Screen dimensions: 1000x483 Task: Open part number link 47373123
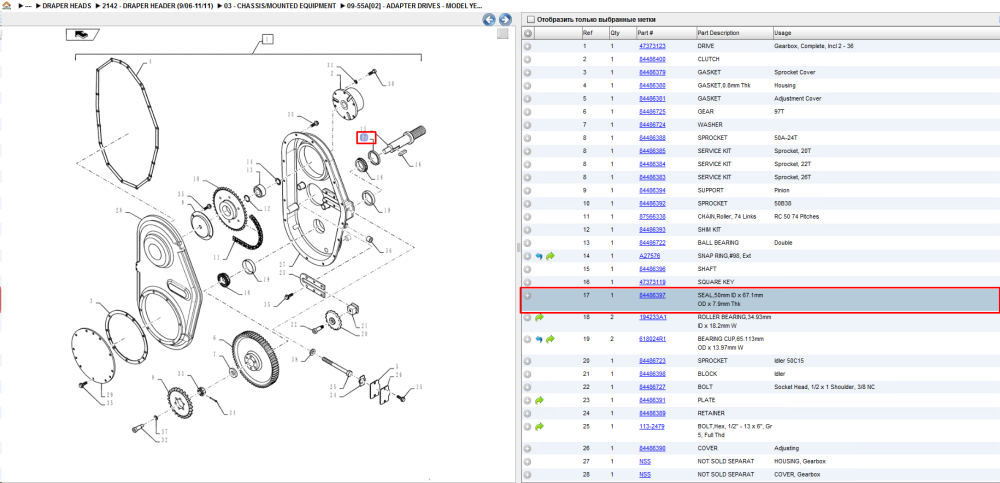pyautogui.click(x=652, y=47)
